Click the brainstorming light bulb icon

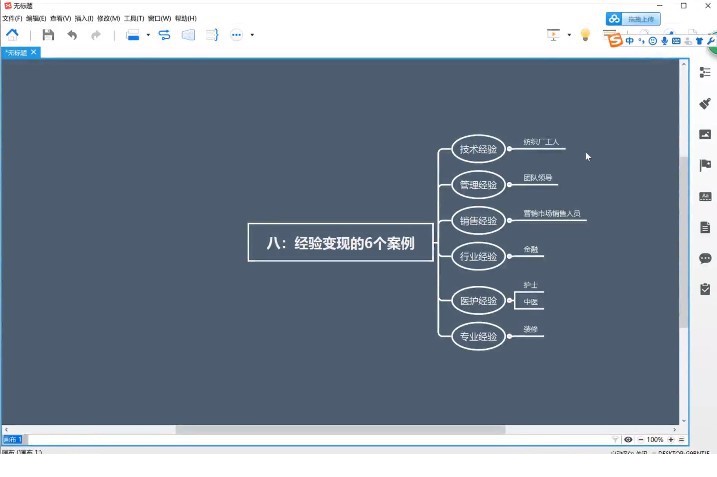pos(585,35)
